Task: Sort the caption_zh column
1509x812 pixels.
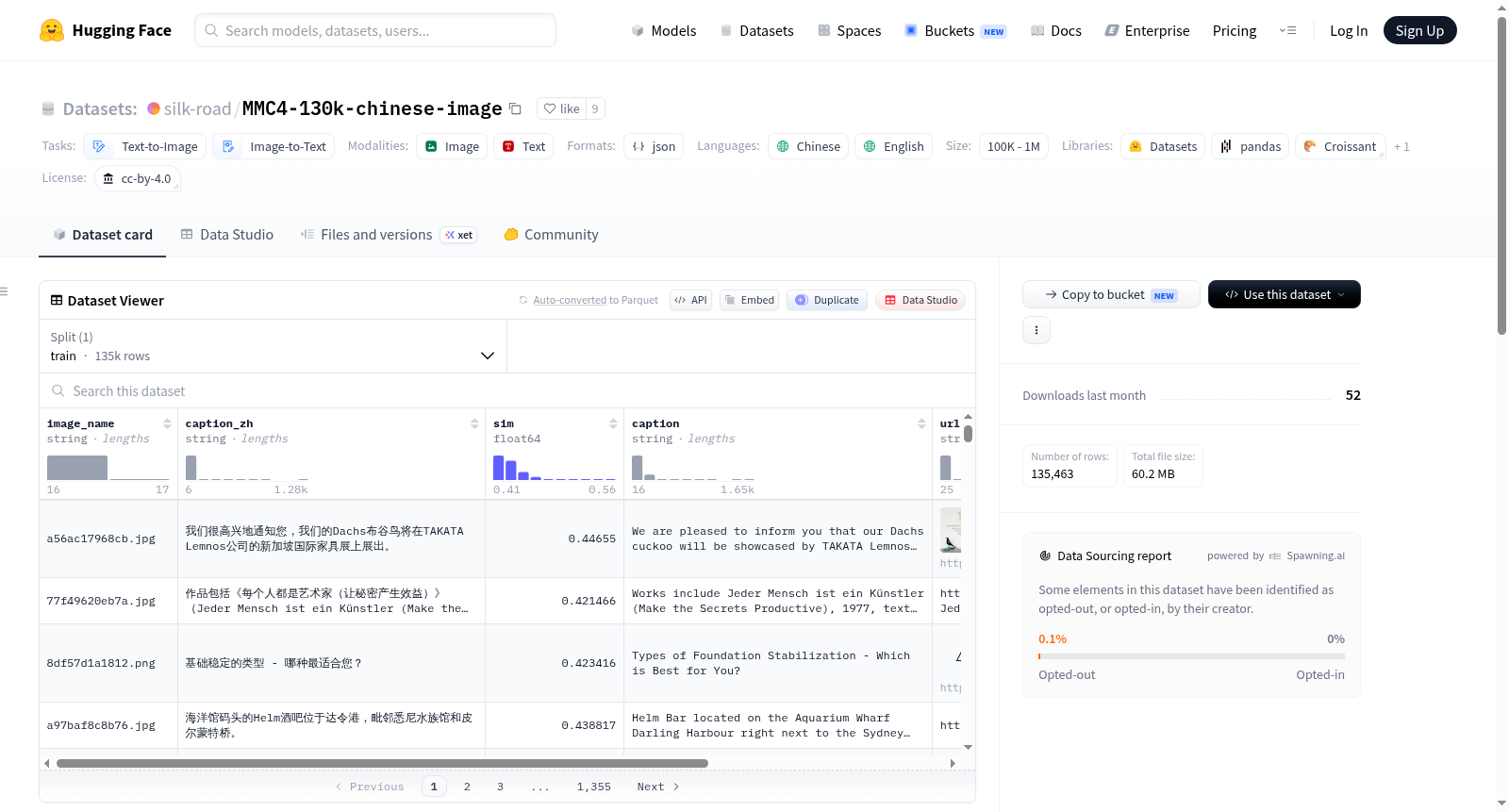Action: (x=474, y=423)
